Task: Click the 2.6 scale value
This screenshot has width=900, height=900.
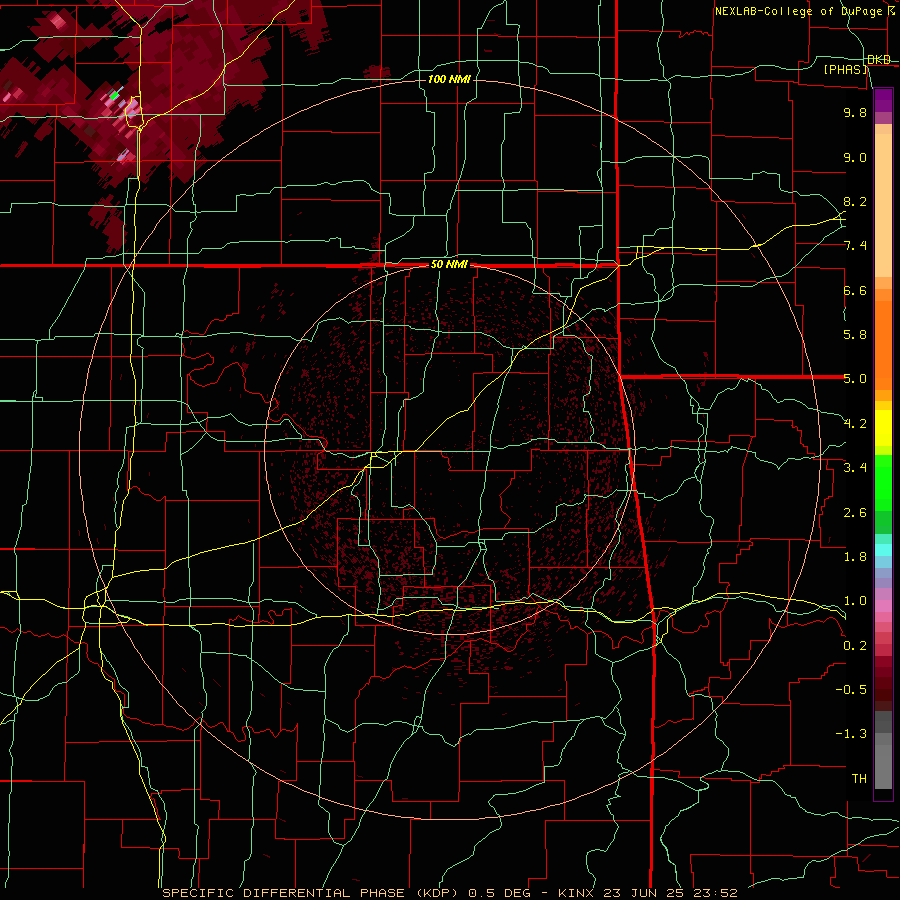Action: click(855, 513)
